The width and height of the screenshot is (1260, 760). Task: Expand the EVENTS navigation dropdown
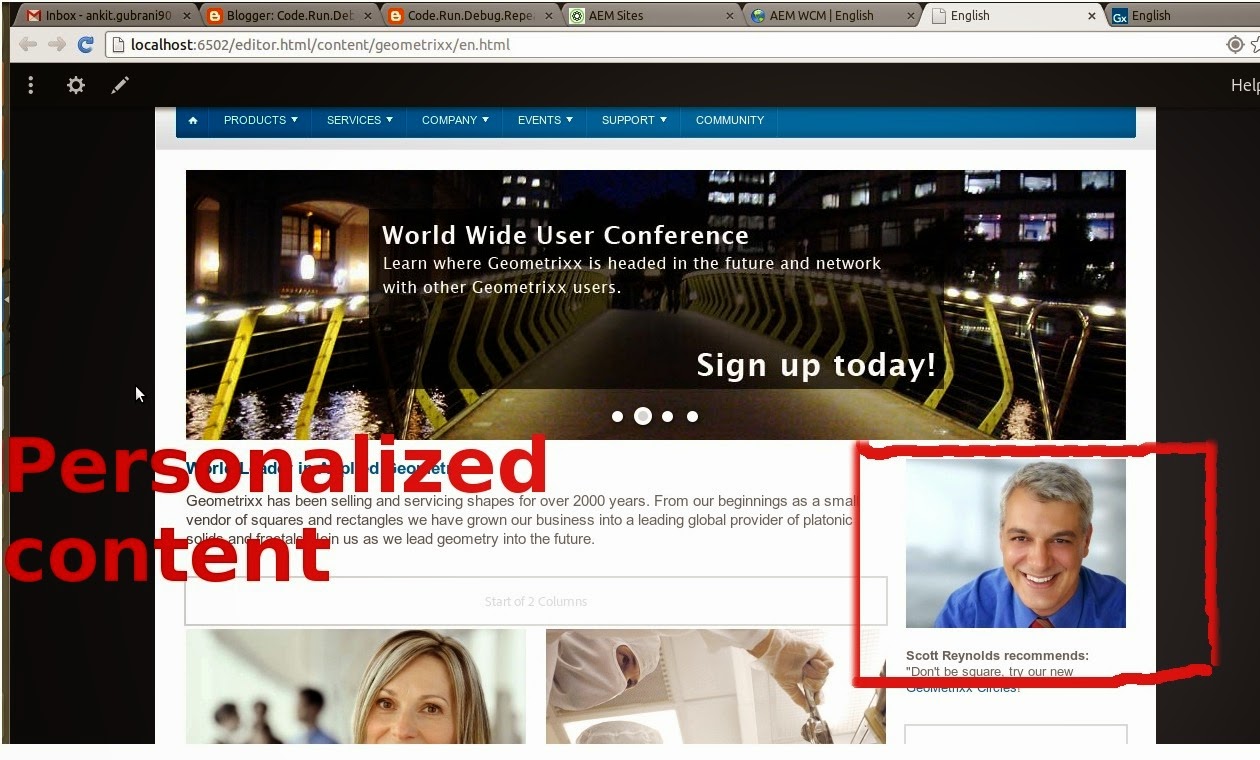544,120
